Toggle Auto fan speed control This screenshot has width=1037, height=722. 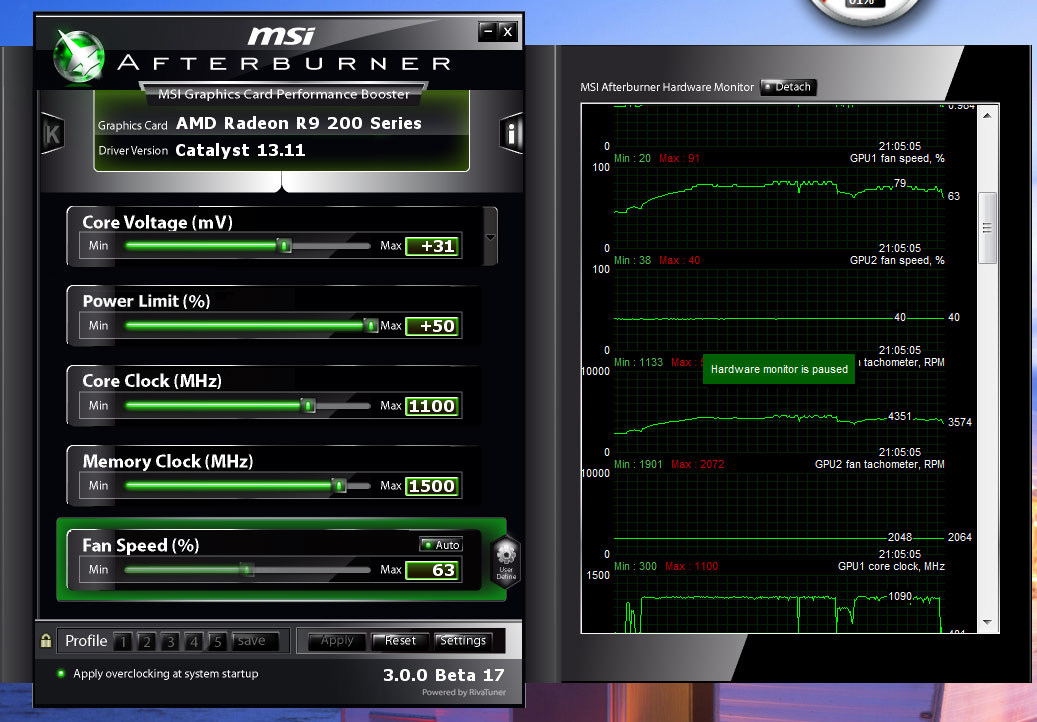[x=441, y=545]
